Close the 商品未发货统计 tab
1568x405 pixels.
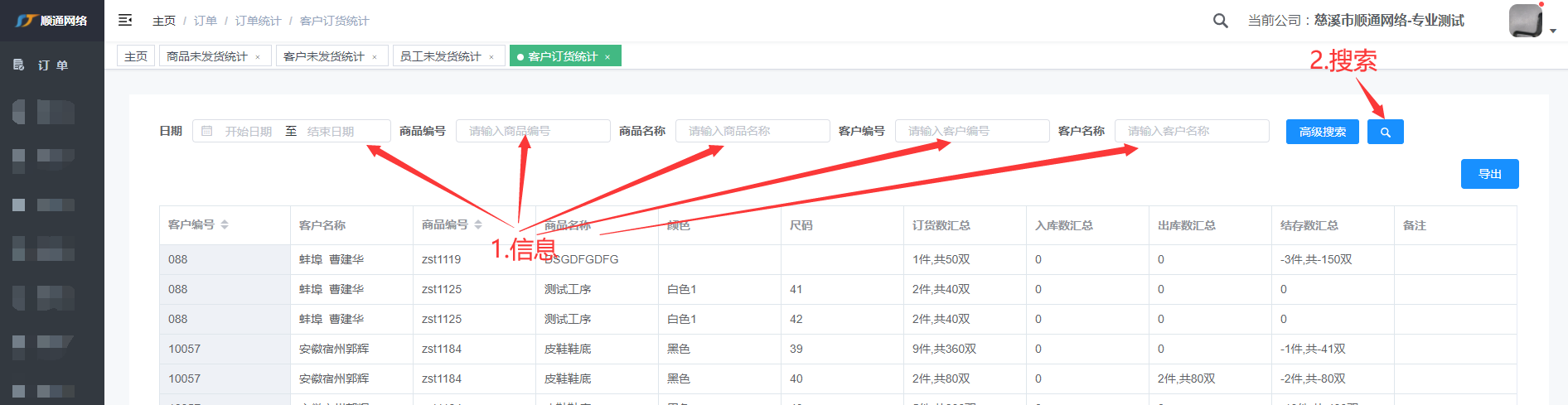pos(258,57)
